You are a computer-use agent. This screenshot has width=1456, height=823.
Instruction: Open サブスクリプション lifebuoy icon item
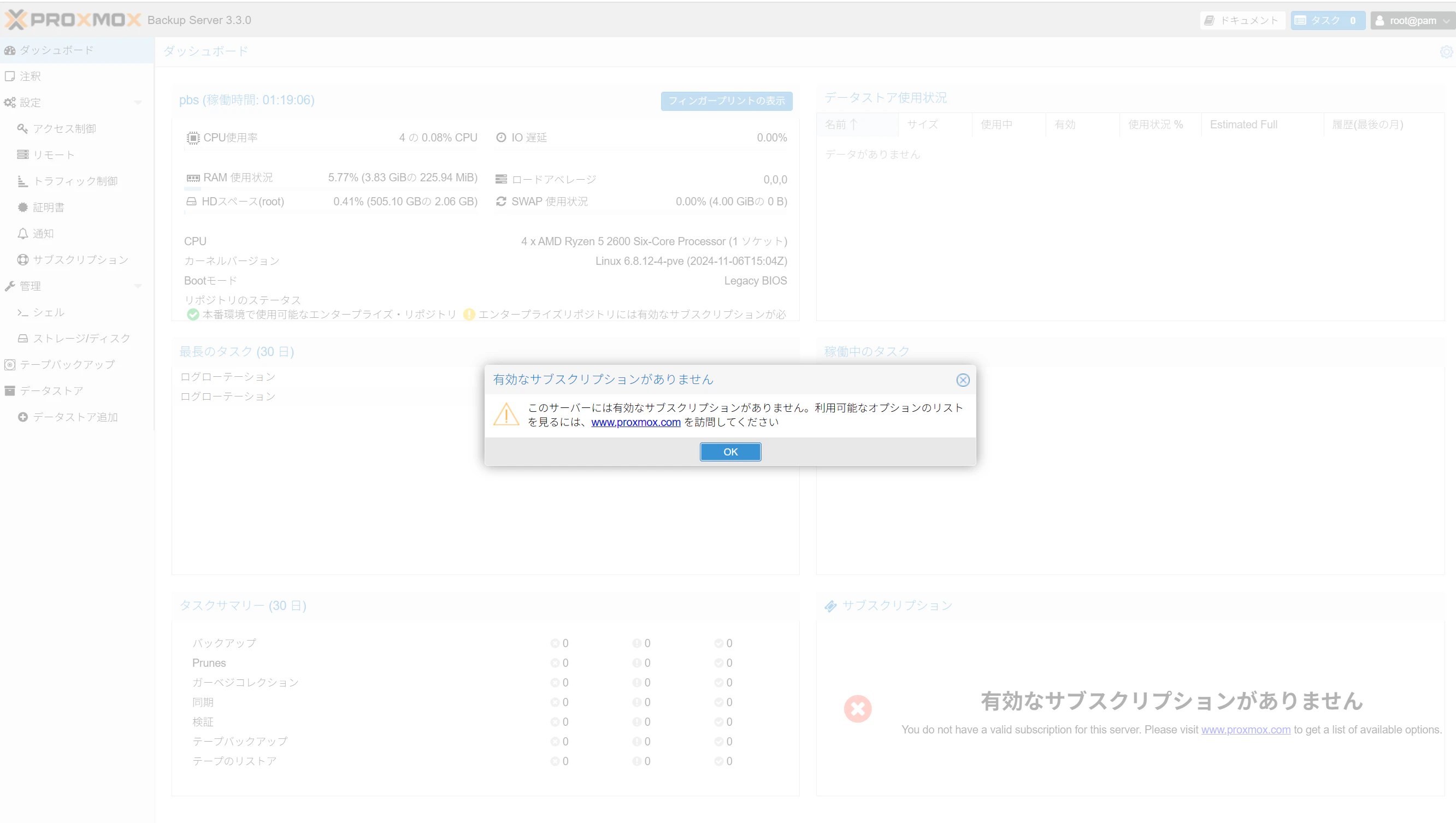80,259
